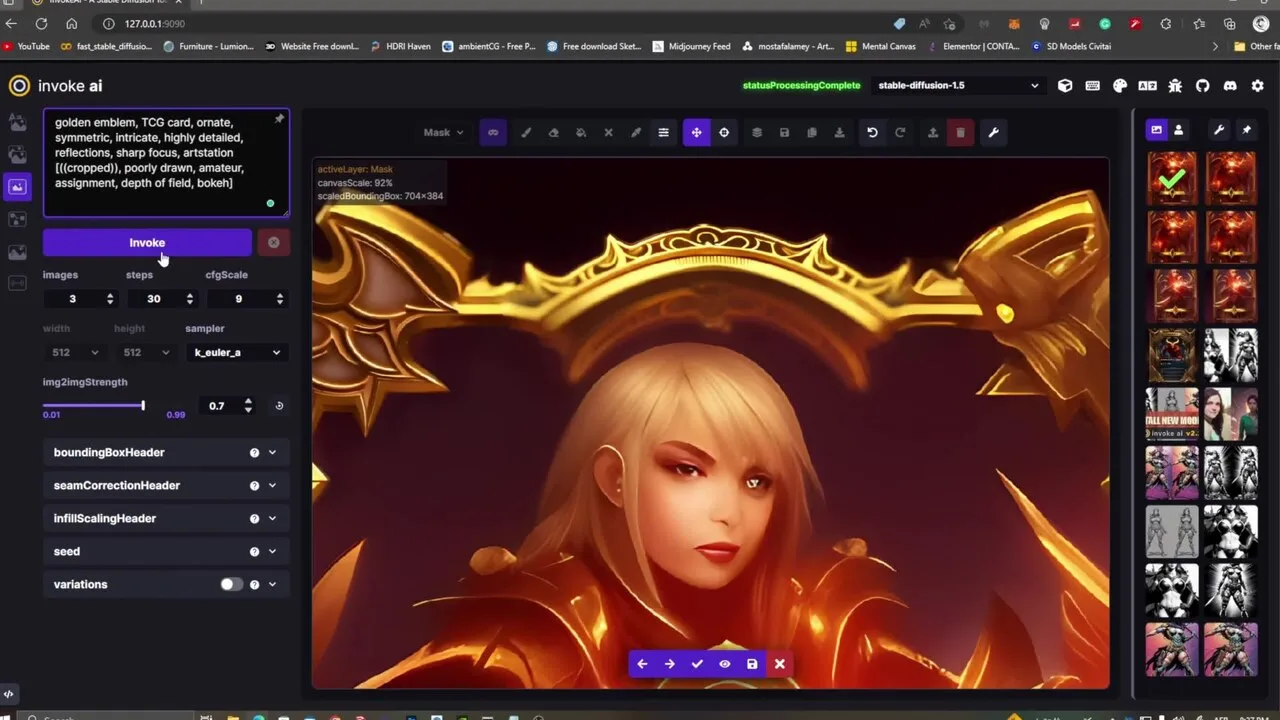Open mask options link icon
This screenshot has height=720, width=1280.
[x=493, y=132]
